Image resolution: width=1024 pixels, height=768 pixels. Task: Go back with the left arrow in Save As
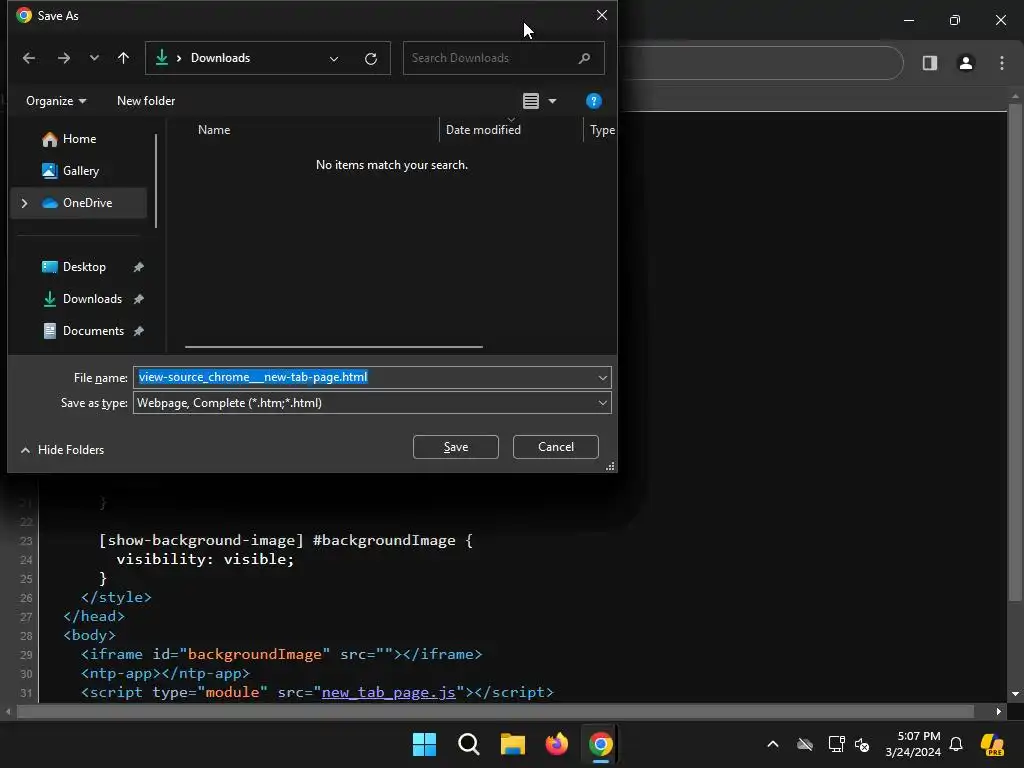[x=29, y=58]
